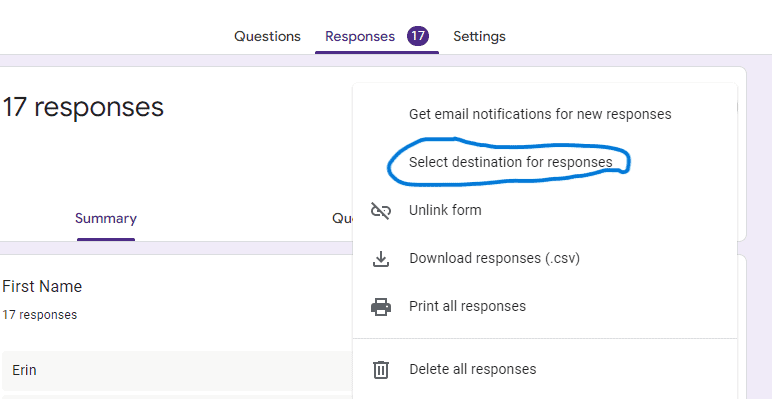Click the purple 17 response count badge
772x399 pixels.
pyautogui.click(x=418, y=36)
